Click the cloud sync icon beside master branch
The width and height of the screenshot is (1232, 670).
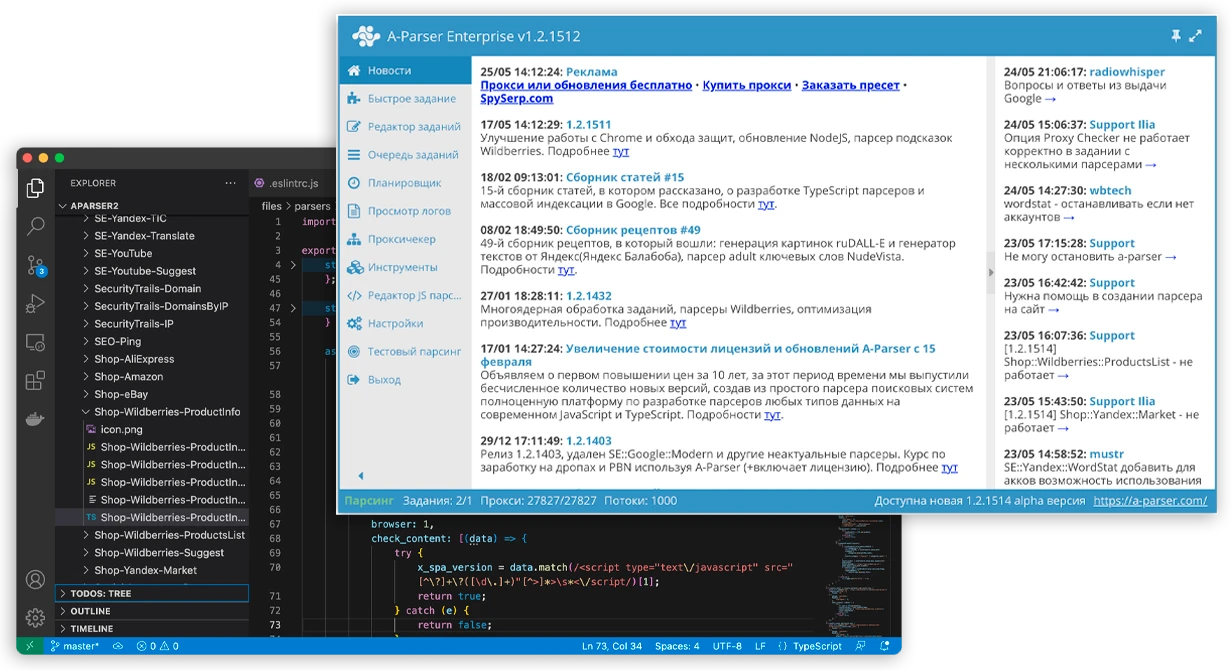(x=118, y=646)
